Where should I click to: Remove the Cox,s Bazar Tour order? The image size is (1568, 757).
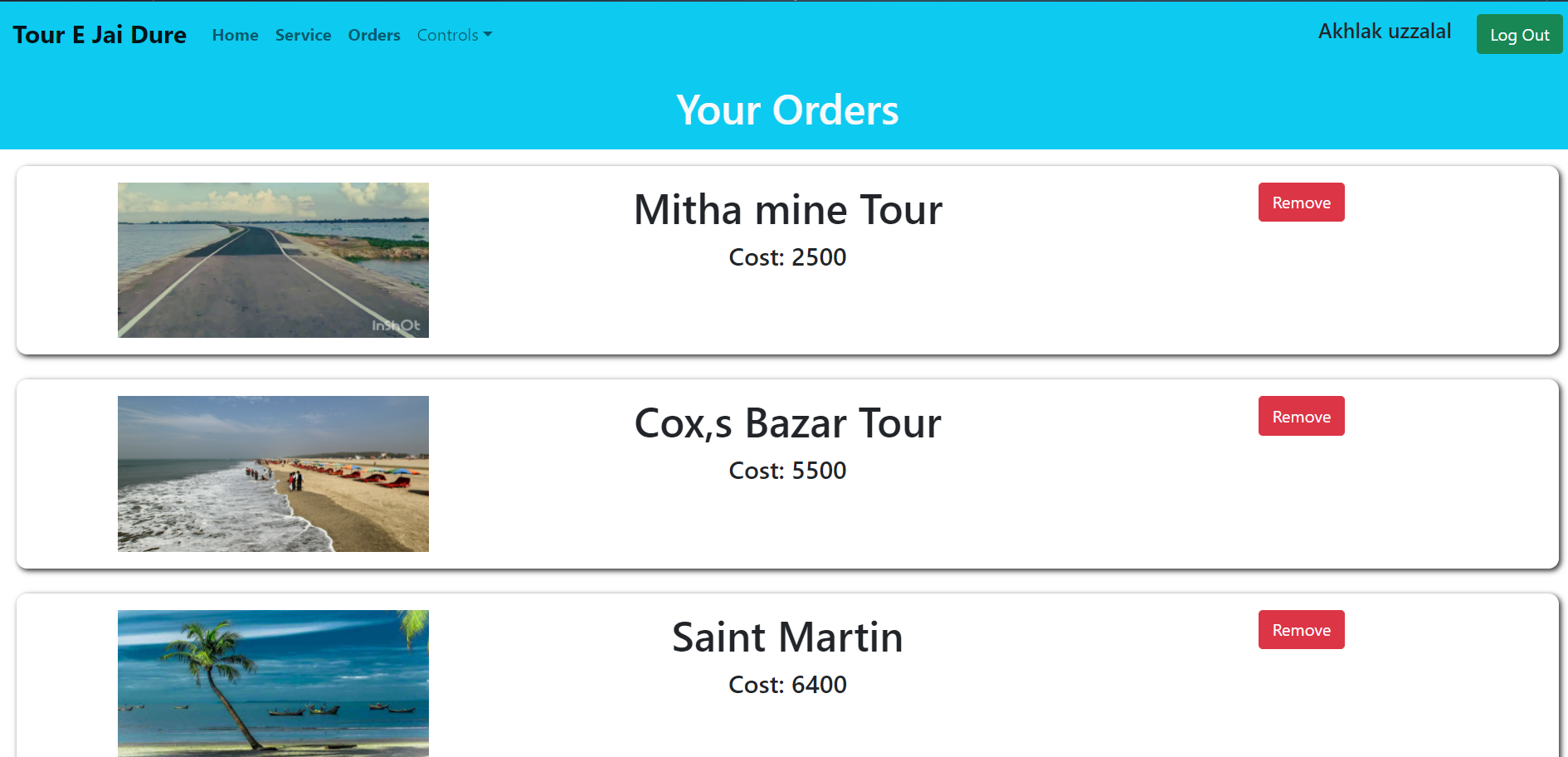click(x=1301, y=416)
